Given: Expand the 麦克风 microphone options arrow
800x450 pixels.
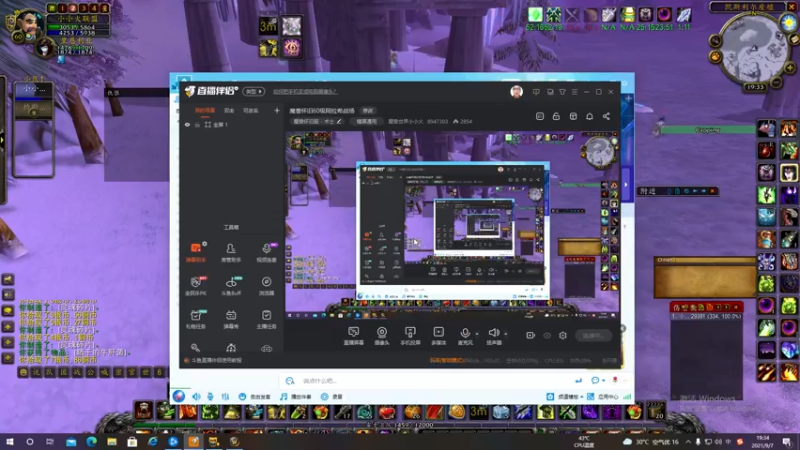Looking at the screenshot, I should coord(477,334).
